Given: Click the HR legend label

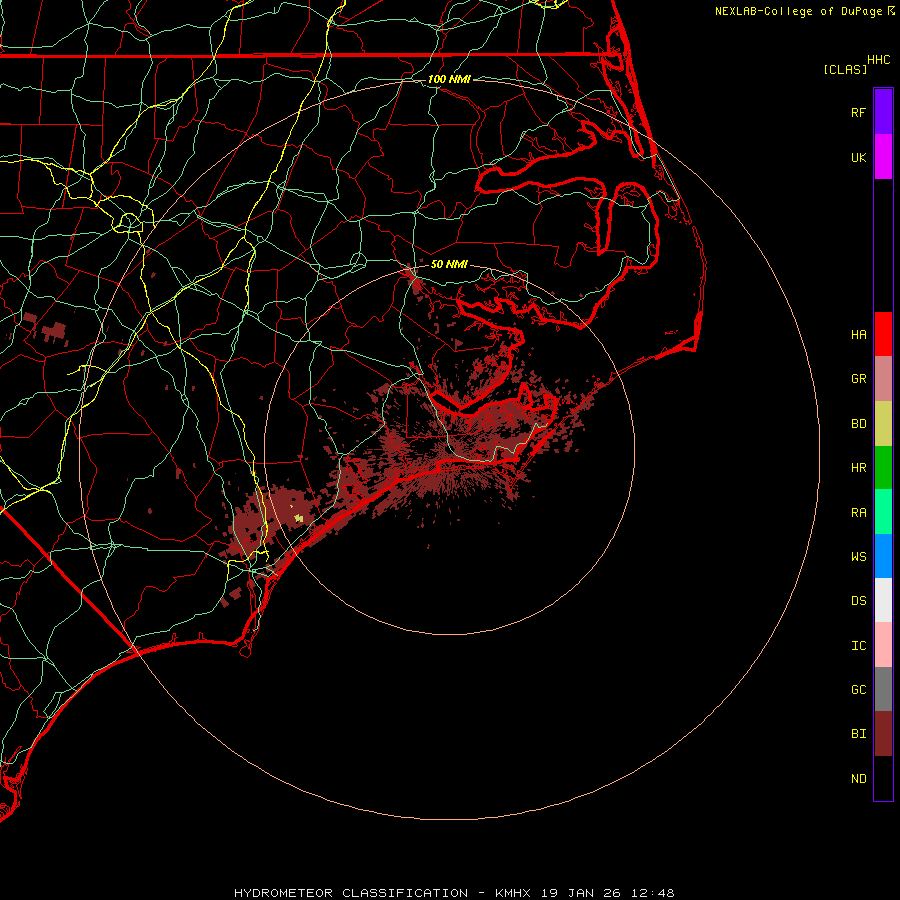Looking at the screenshot, I should (858, 468).
